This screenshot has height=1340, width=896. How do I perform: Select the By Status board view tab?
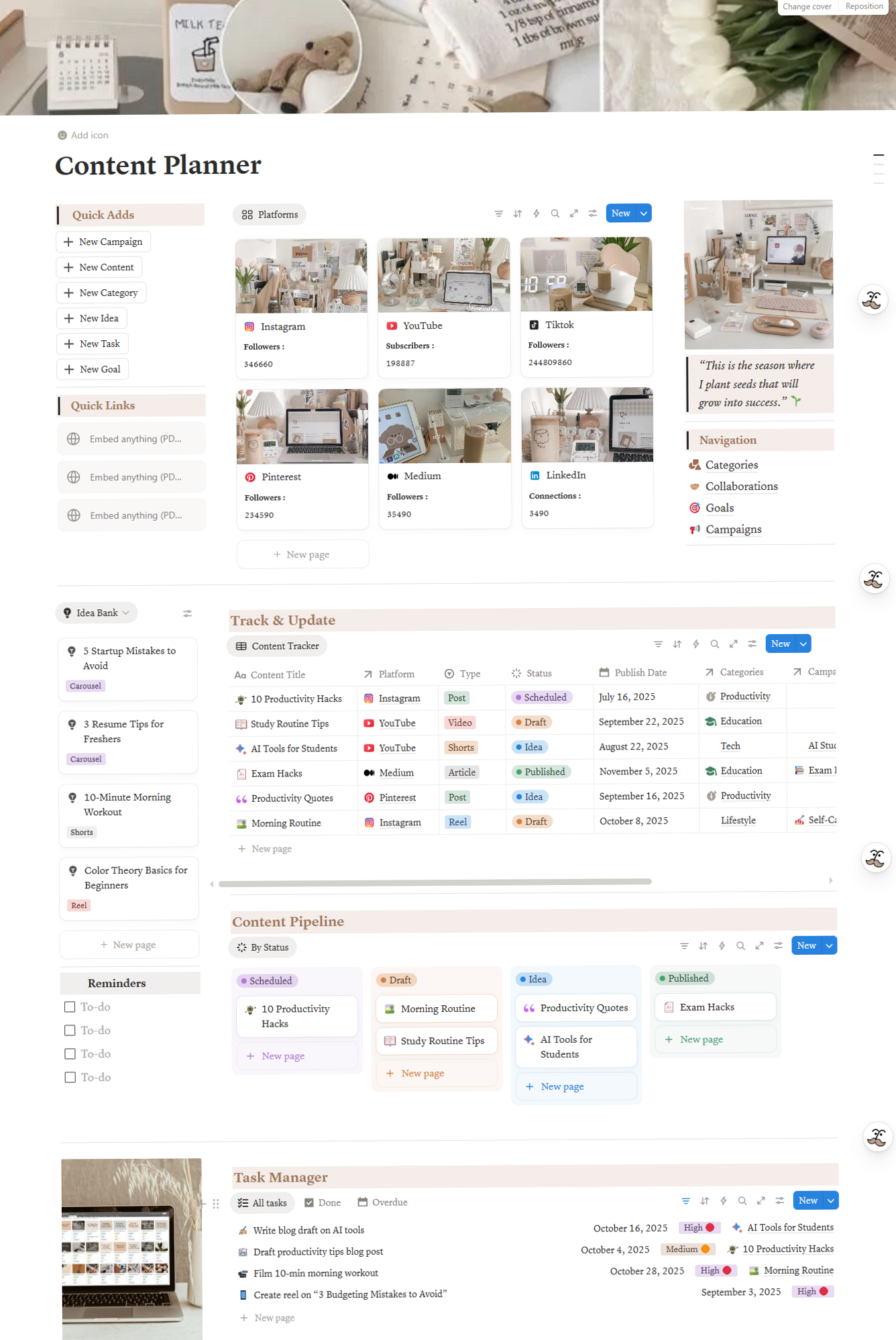tap(263, 947)
